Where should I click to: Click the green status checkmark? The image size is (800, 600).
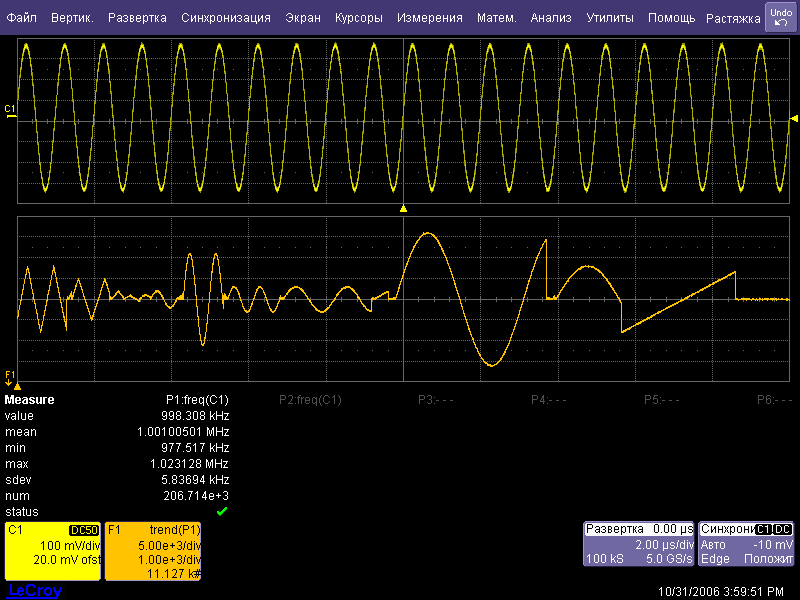[x=222, y=511]
